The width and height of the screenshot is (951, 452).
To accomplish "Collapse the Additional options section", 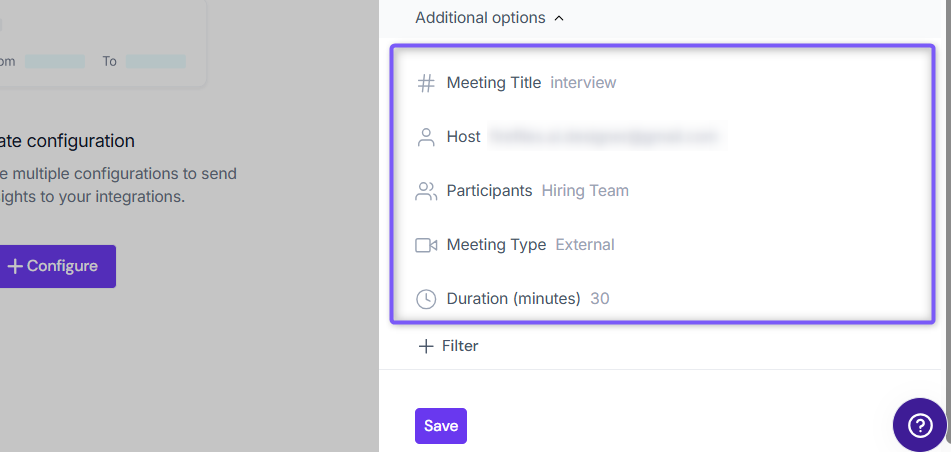I will tap(559, 18).
